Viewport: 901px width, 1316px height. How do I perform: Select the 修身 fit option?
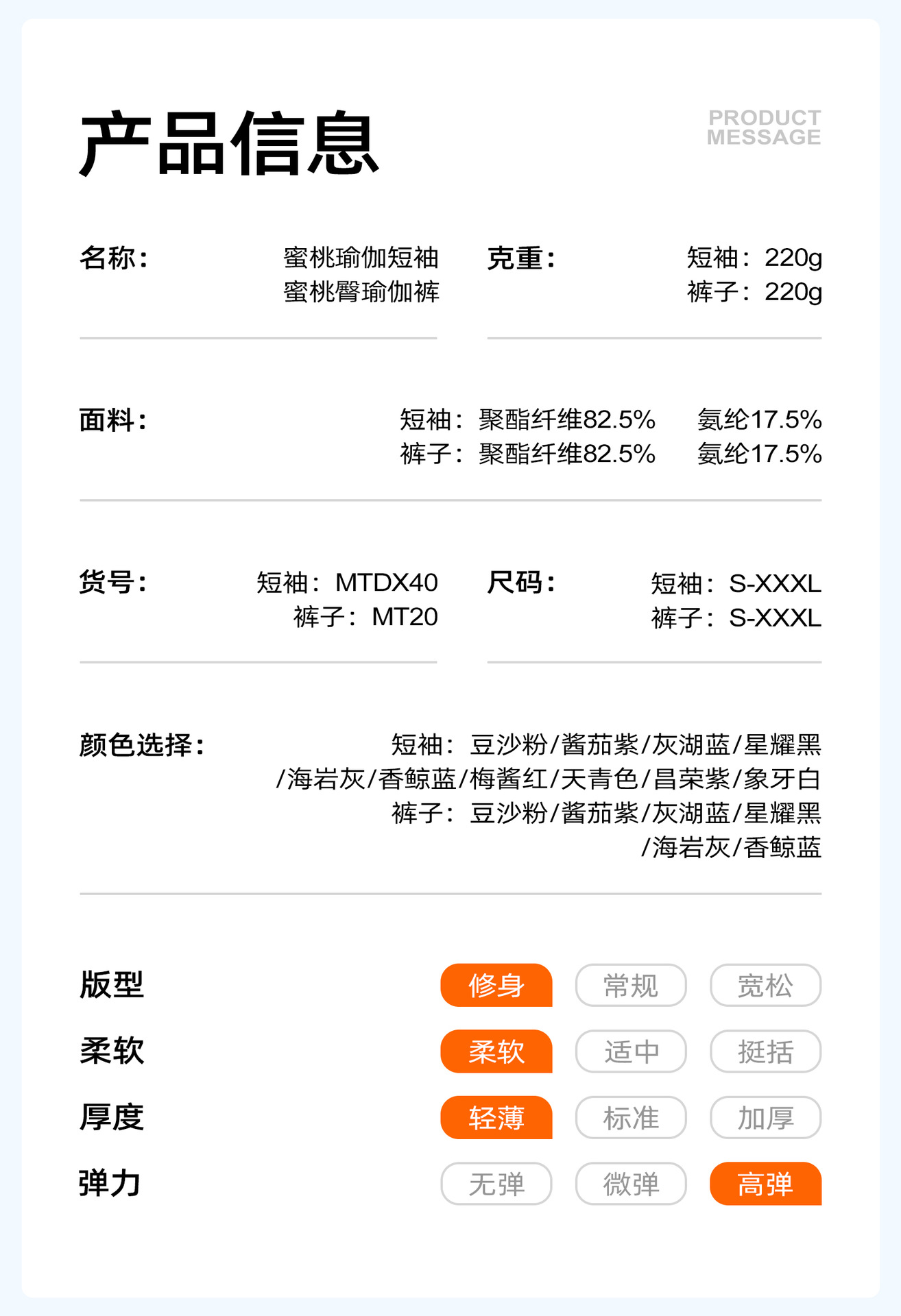coord(496,986)
